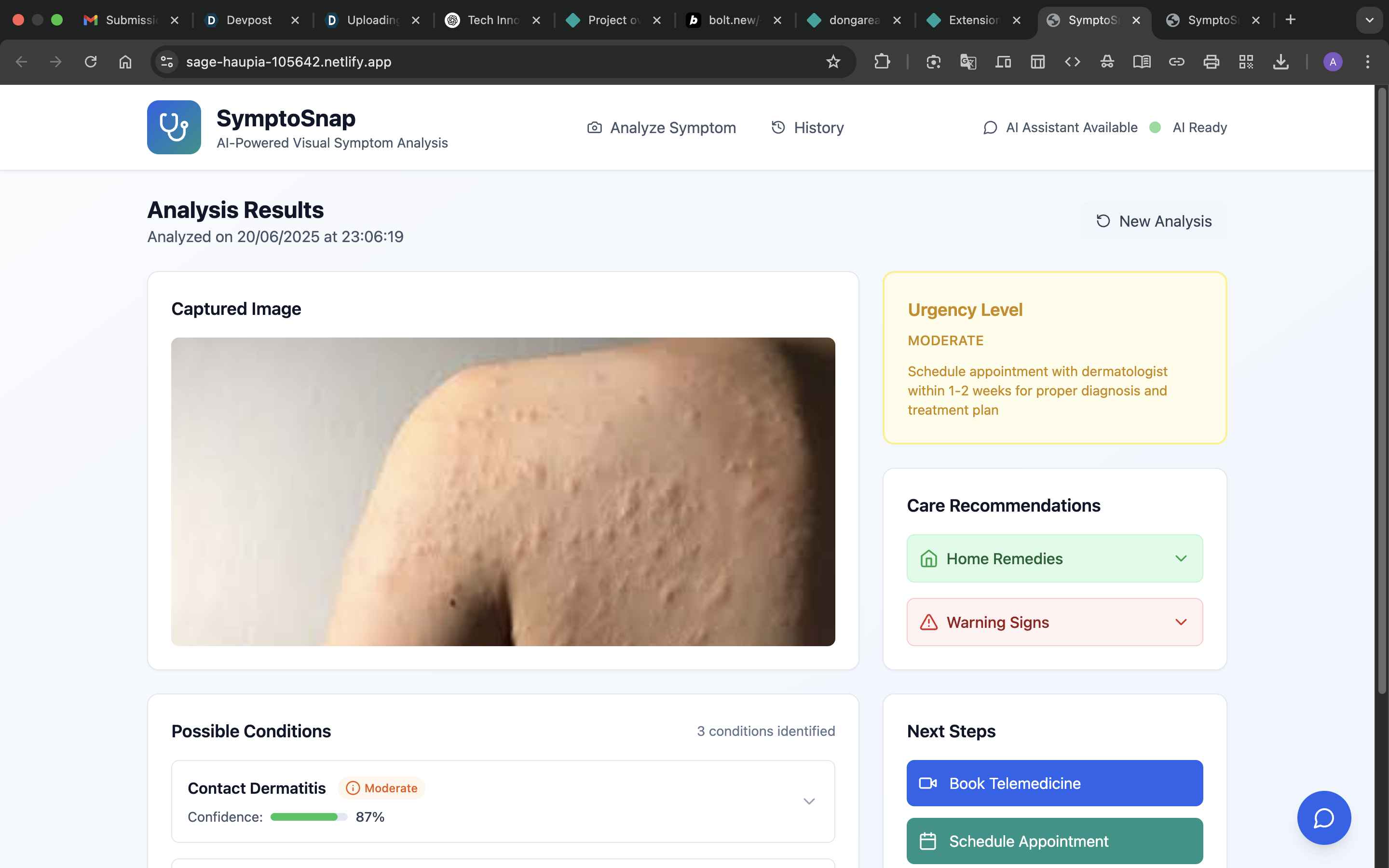Expand the Contact Dermatitis condition card
This screenshot has height=868, width=1389.
point(809,801)
